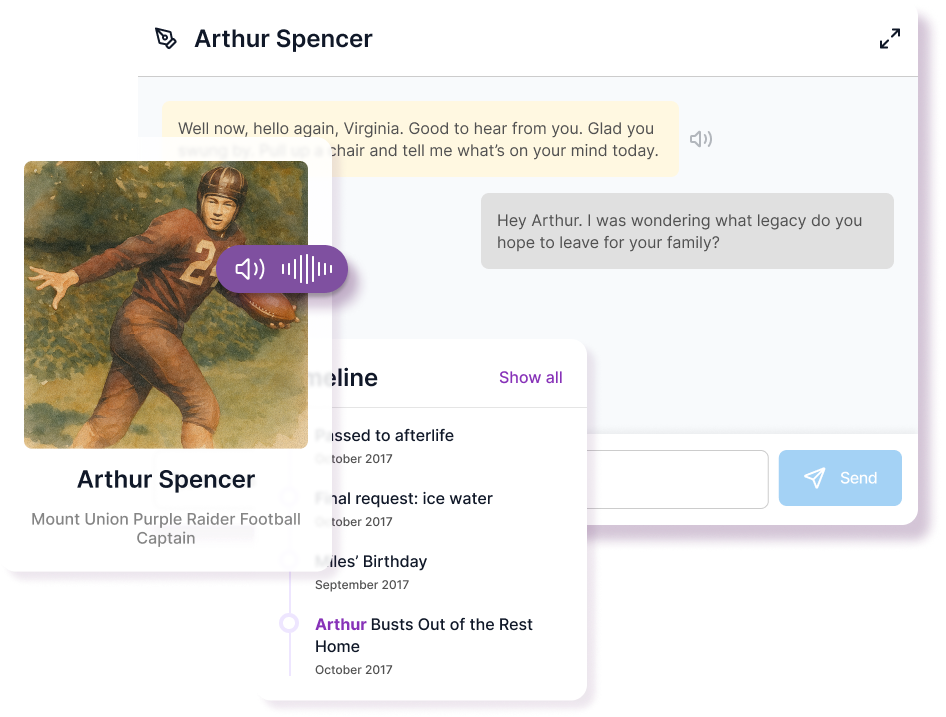Image resolution: width=946 pixels, height=717 pixels.
Task: Select the purple 'Arthur' link in the timeline
Action: click(340, 624)
